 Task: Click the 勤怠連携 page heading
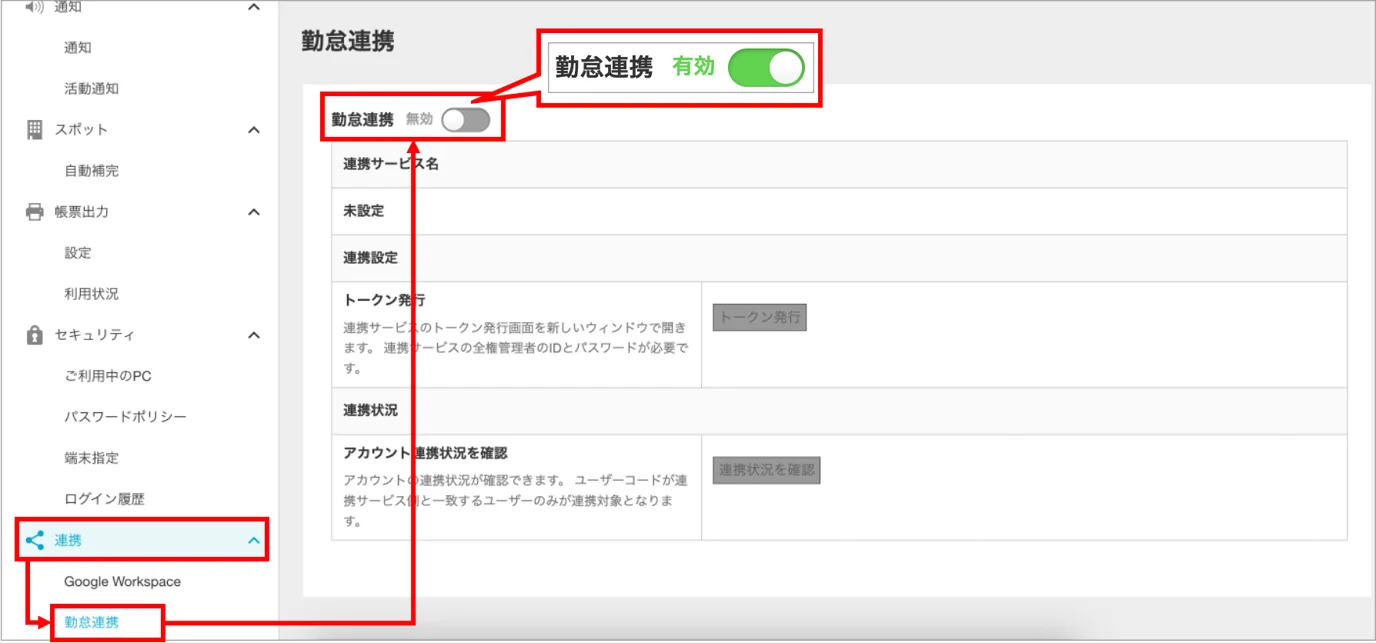(x=348, y=41)
